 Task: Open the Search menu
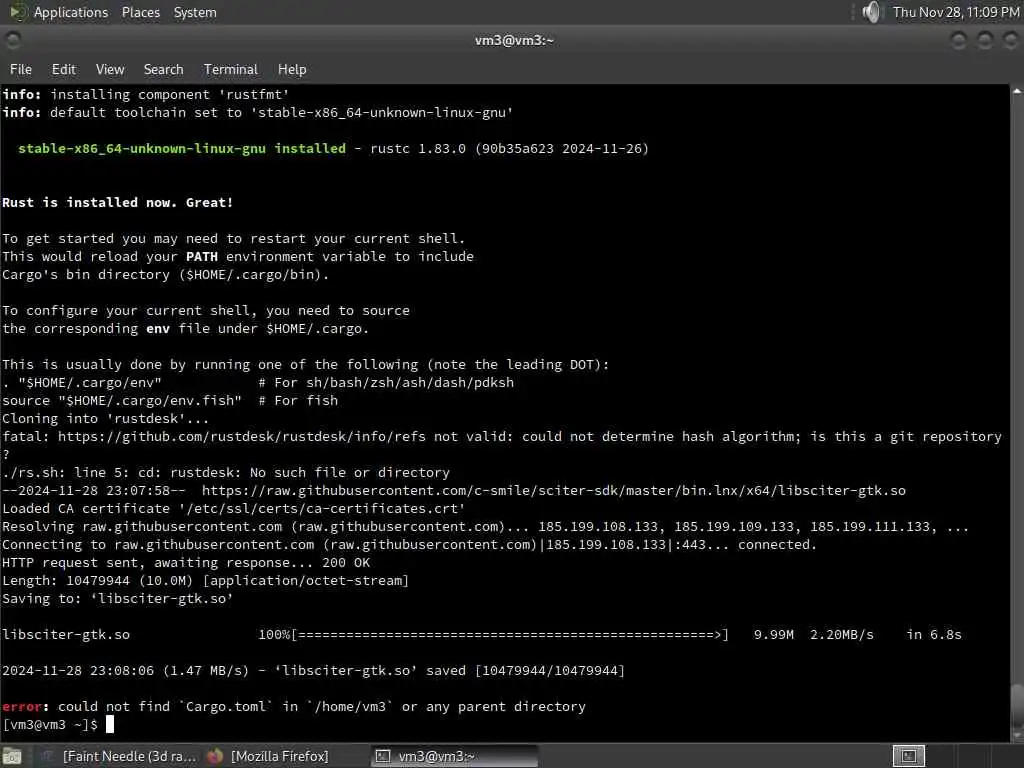pos(163,69)
